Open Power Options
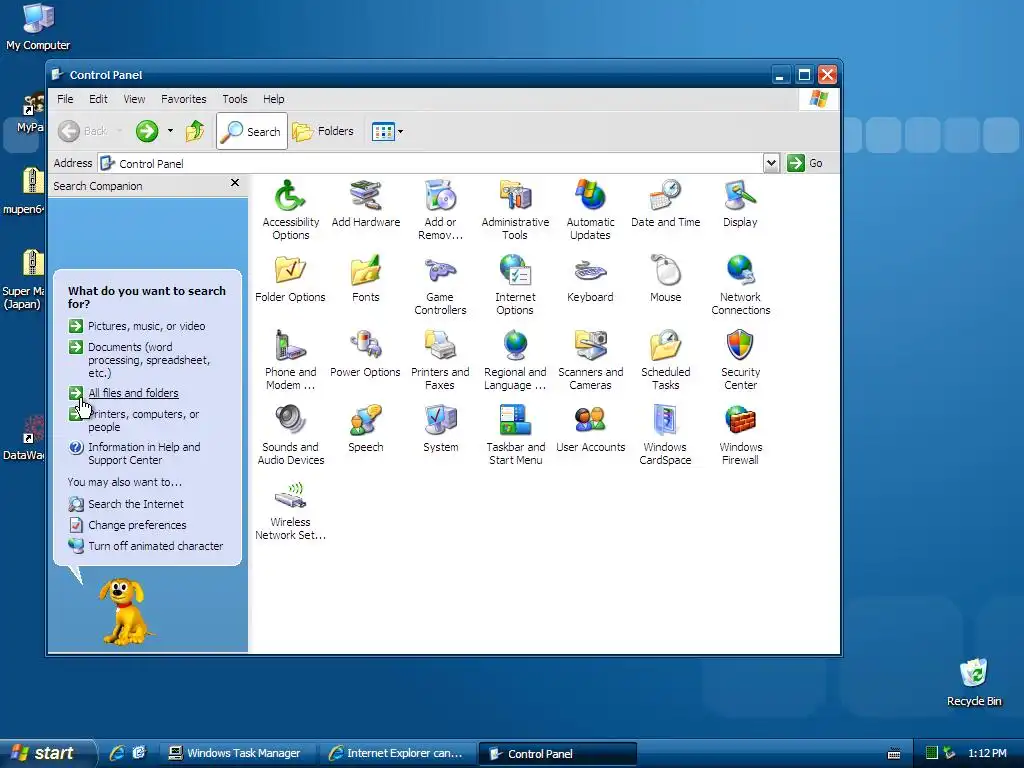Screen dimensions: 1024x768 [x=366, y=354]
